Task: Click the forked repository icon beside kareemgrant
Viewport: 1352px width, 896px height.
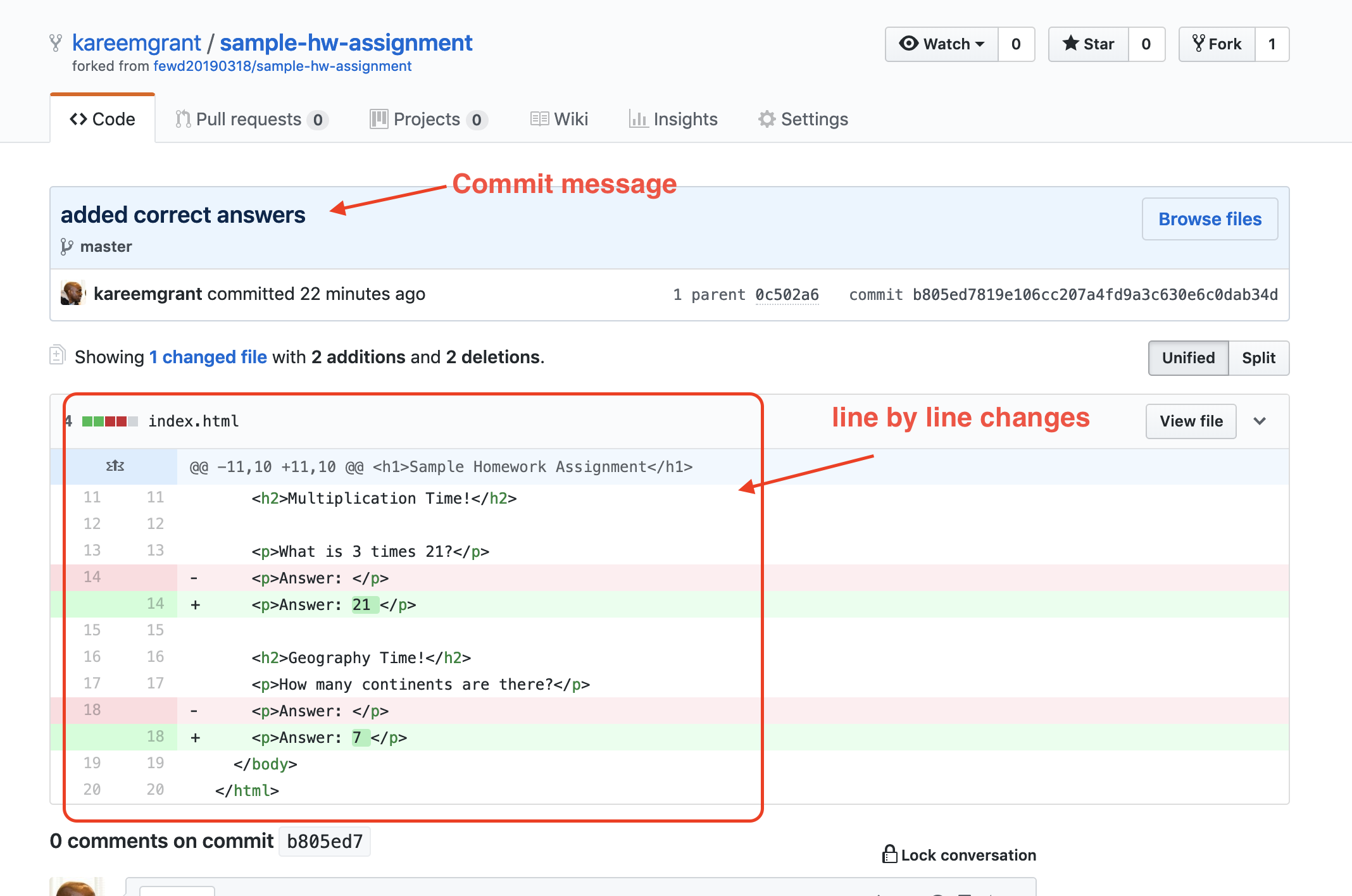Action: point(56,43)
